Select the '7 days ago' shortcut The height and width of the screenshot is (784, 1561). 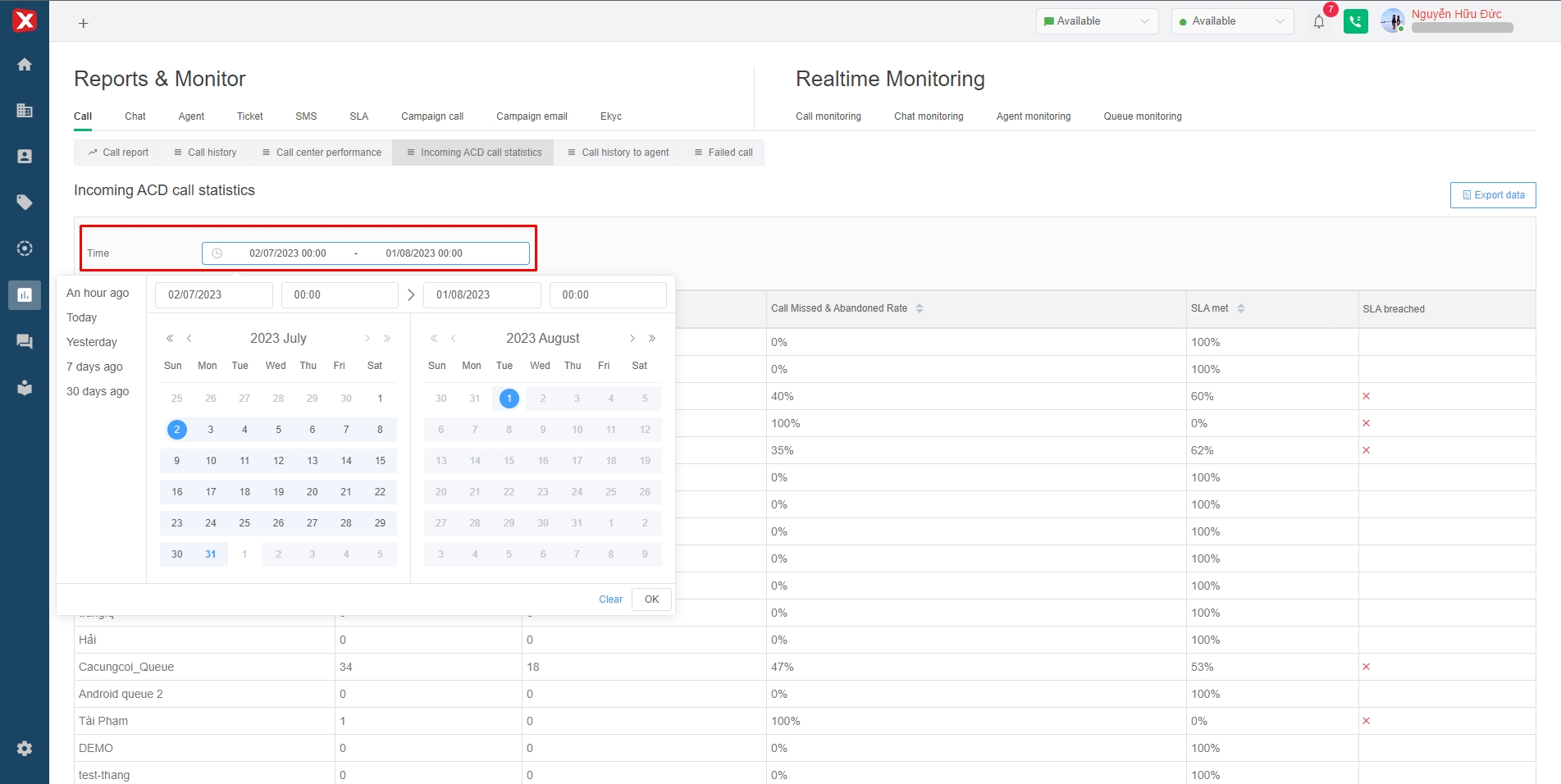point(94,367)
